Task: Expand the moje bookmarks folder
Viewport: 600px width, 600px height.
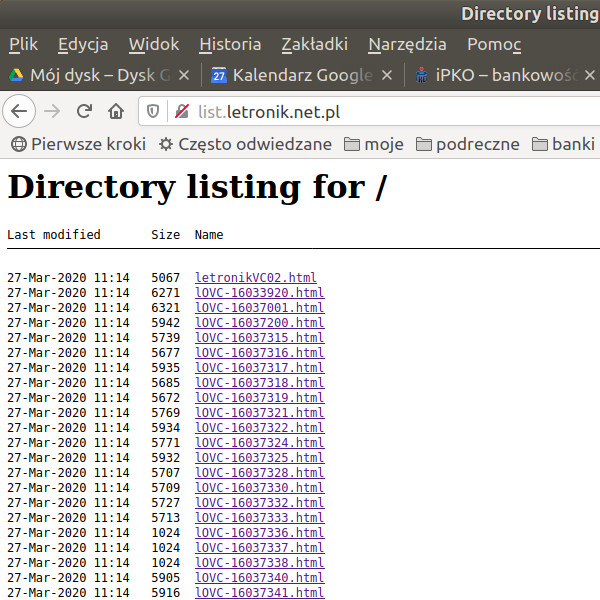Action: coord(373,144)
